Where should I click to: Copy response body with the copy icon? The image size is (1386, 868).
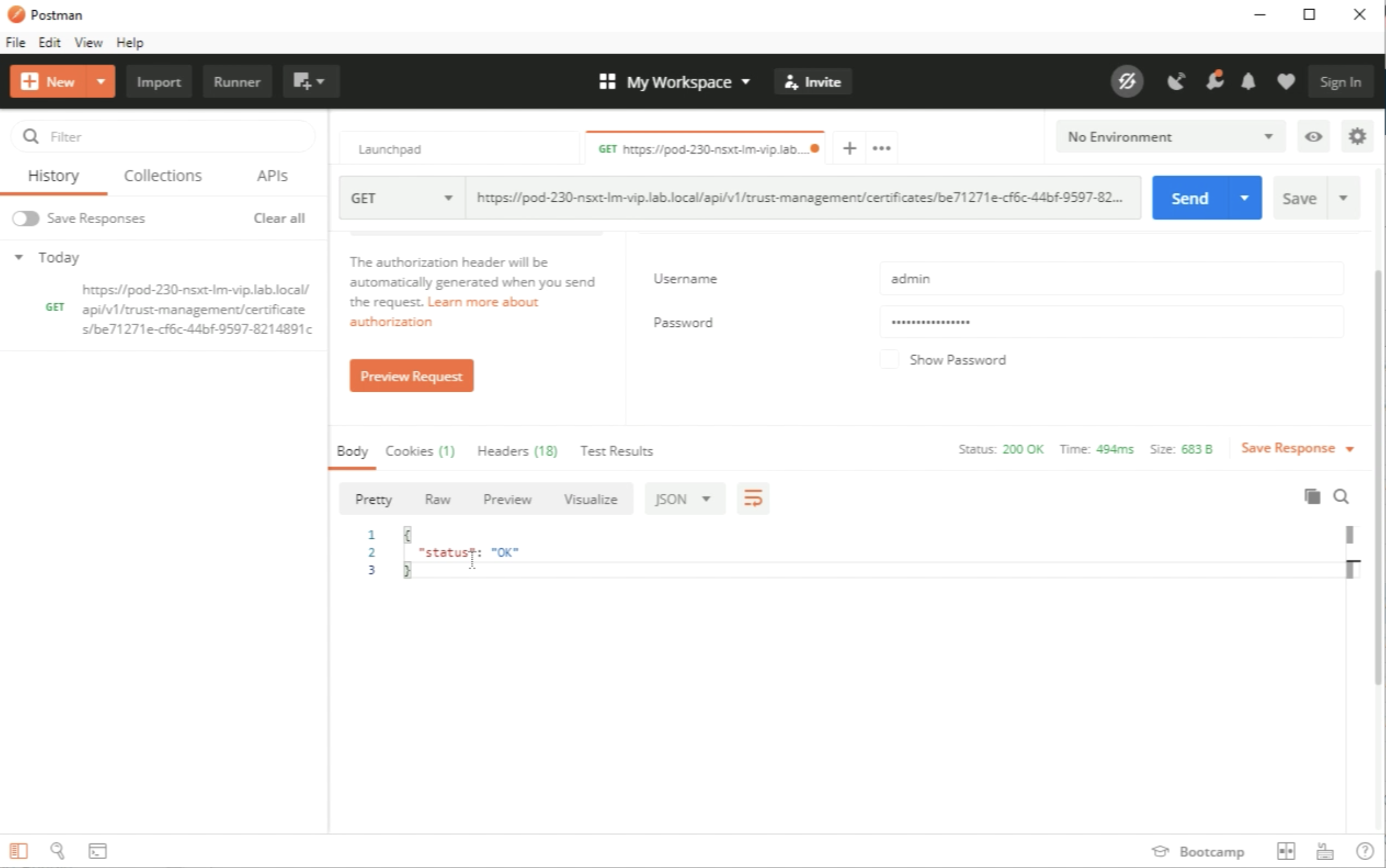(1312, 497)
